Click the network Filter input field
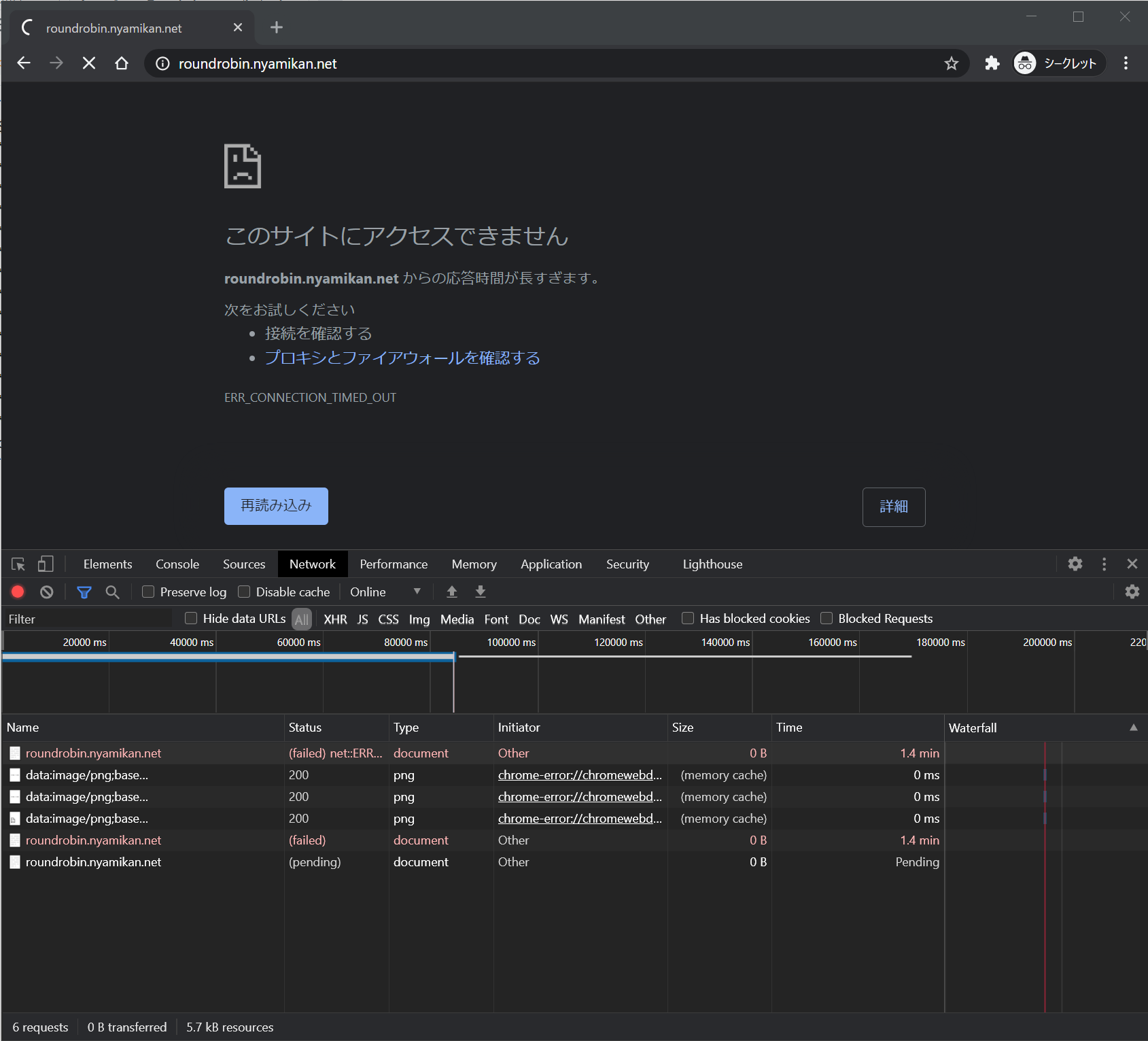This screenshot has width=1148, height=1041. tap(88, 619)
